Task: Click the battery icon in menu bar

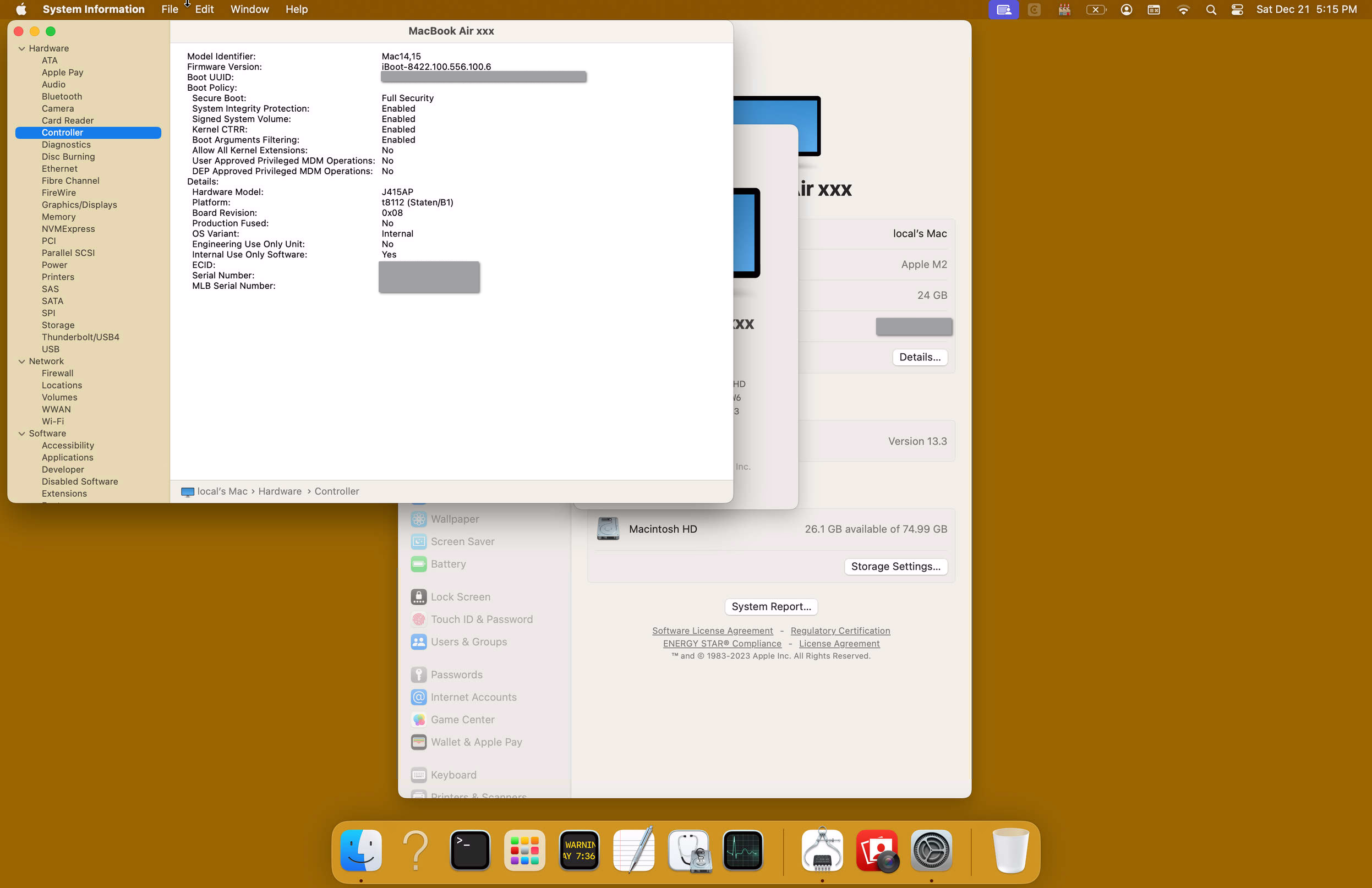Action: point(1096,9)
